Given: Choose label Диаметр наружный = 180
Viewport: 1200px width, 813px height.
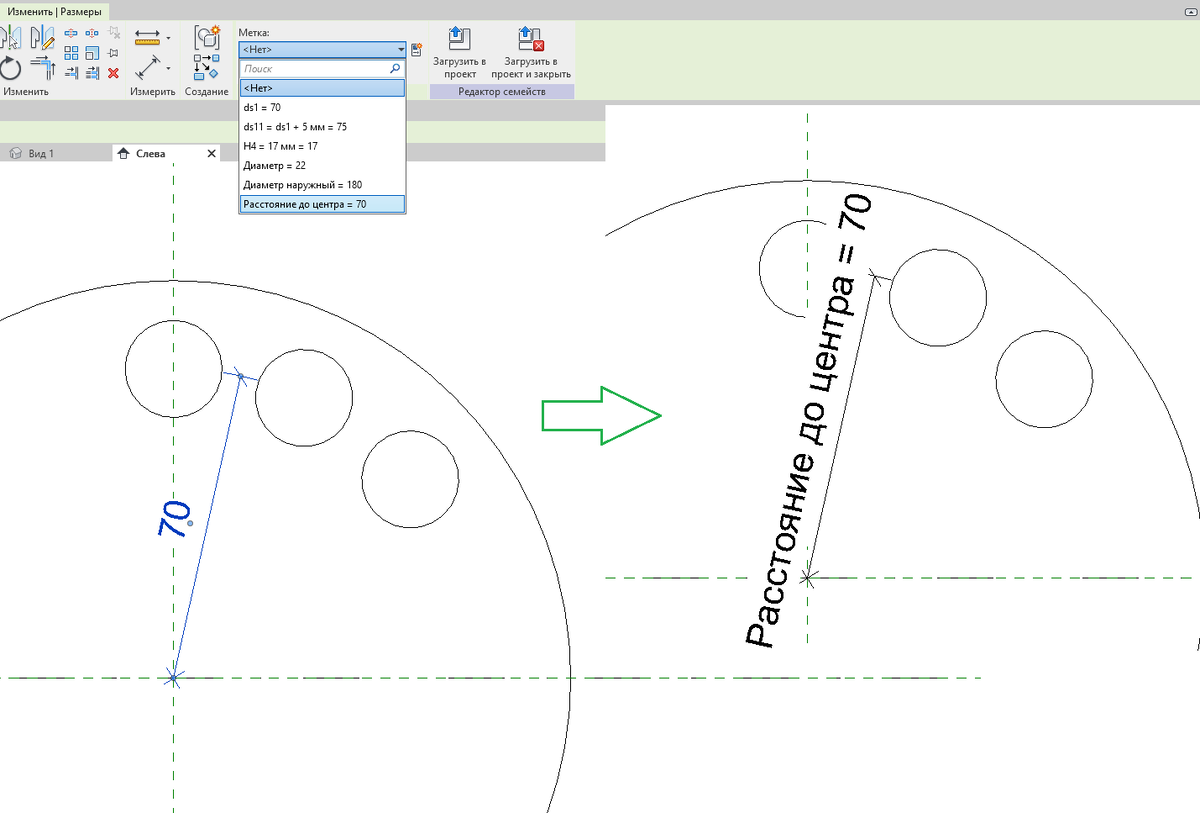Looking at the screenshot, I should pos(322,185).
